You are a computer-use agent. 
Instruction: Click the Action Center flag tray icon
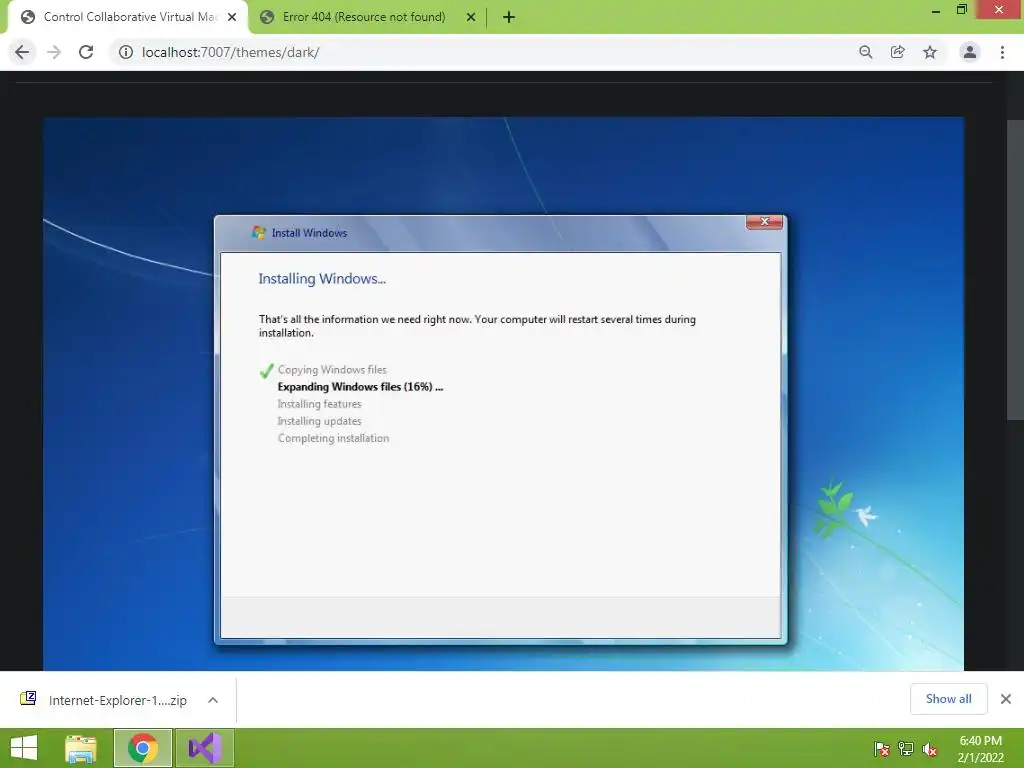pos(882,749)
